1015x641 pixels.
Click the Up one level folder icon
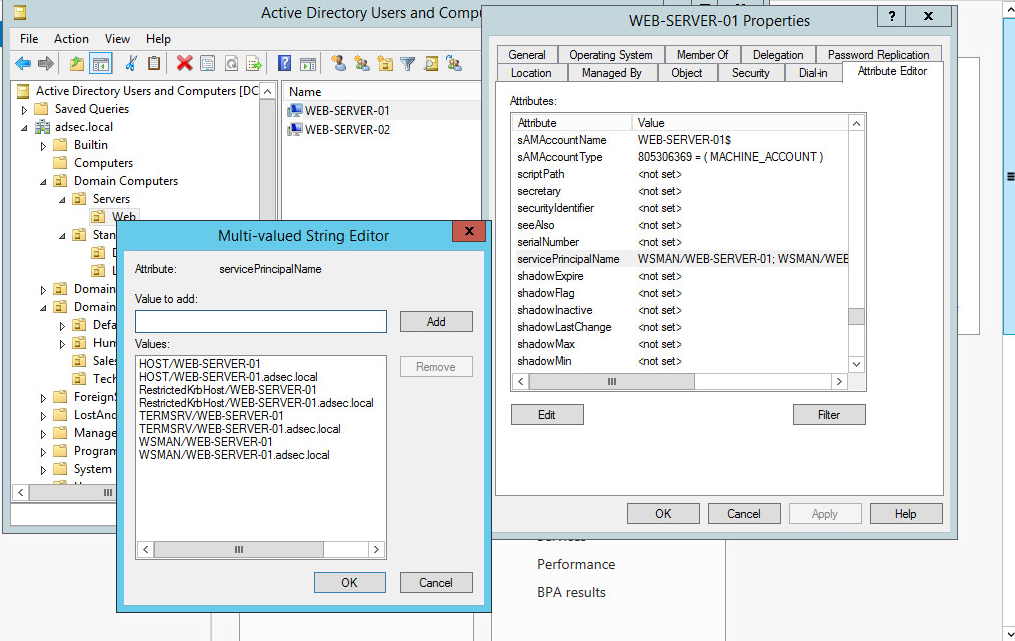77,64
